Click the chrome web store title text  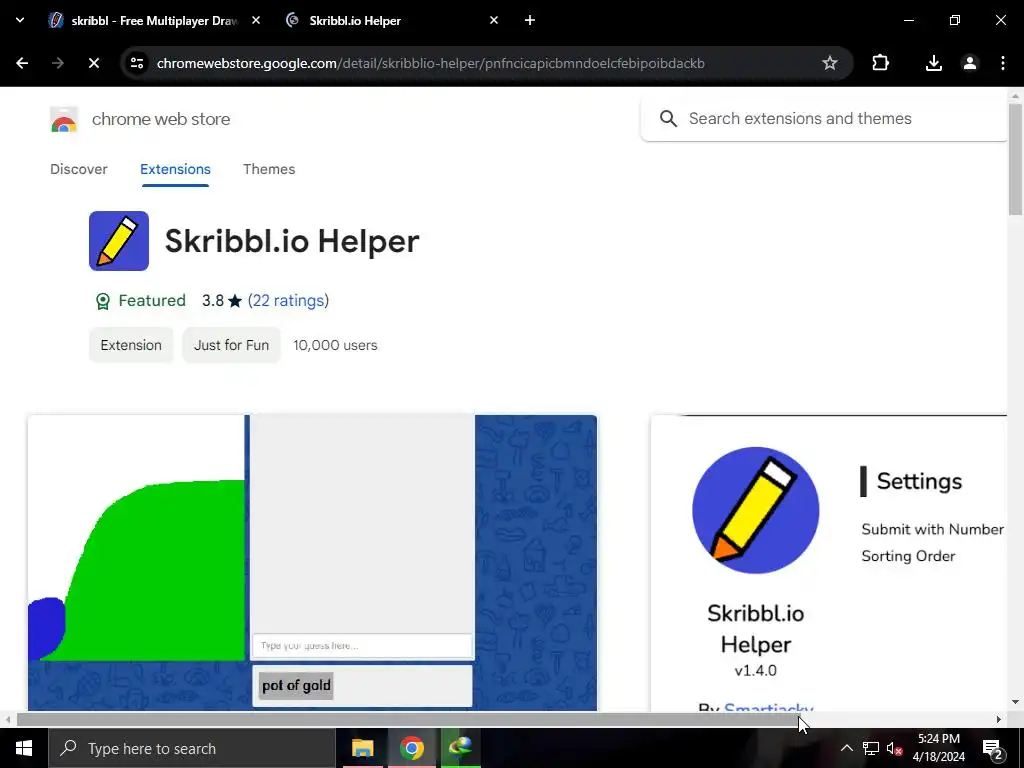[x=161, y=120]
